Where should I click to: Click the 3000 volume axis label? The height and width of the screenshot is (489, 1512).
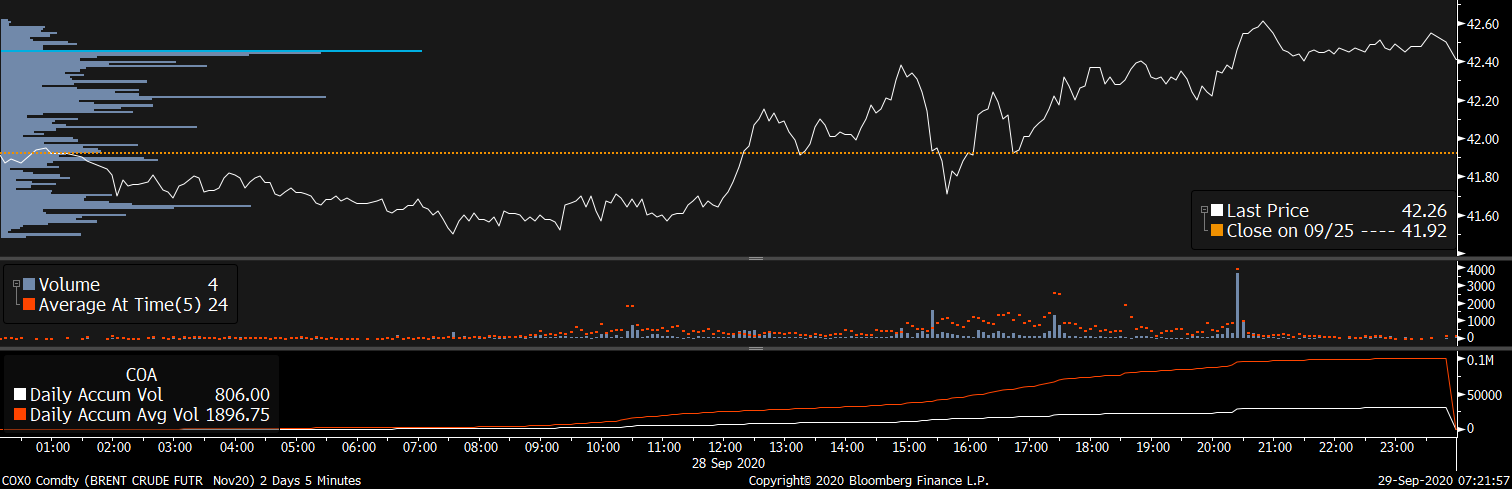click(x=1480, y=287)
